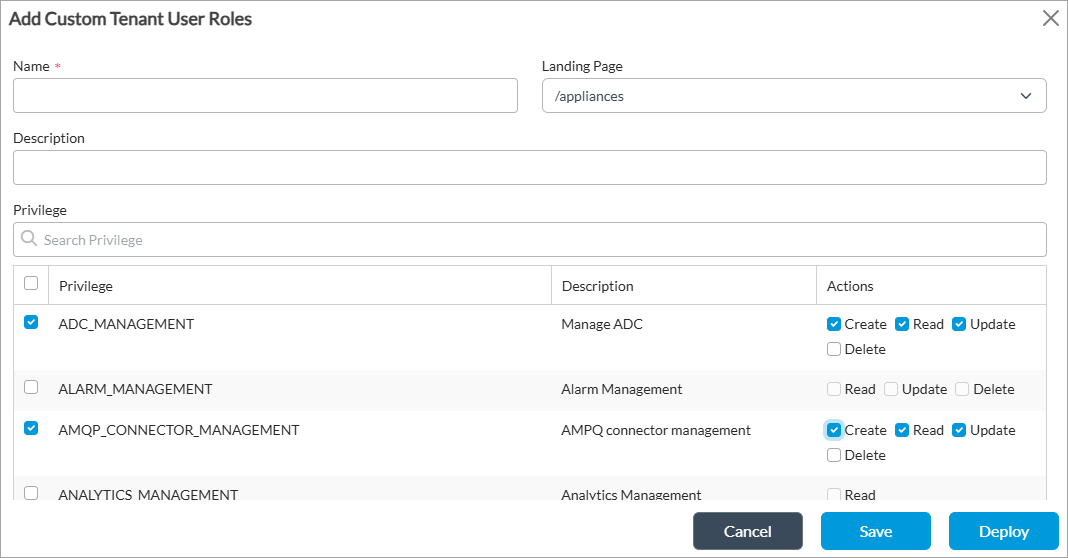
Task: Disable Create action for ADC_MANAGEMENT
Action: click(x=834, y=324)
